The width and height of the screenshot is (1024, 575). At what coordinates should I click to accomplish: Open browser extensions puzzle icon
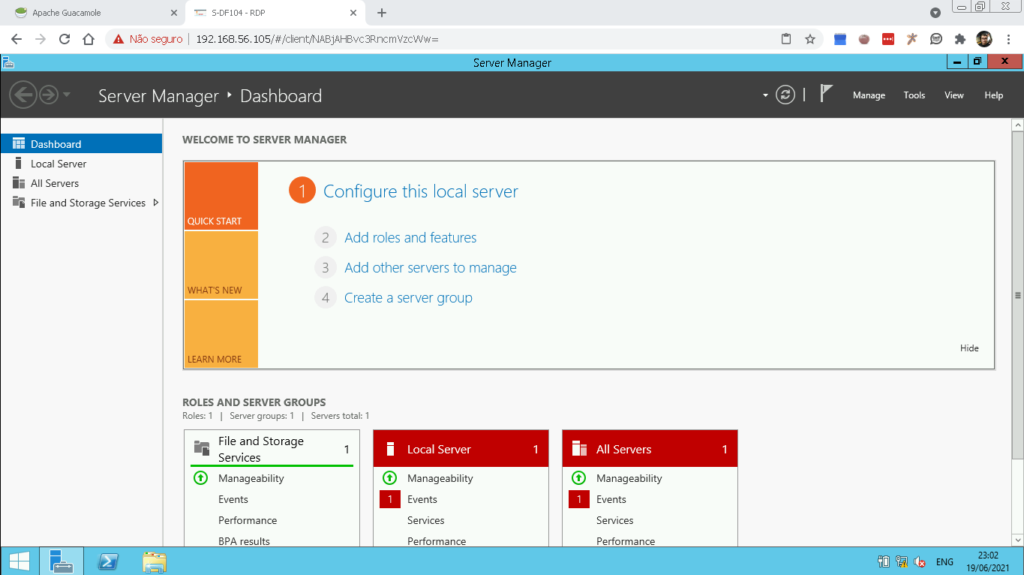(x=959, y=39)
